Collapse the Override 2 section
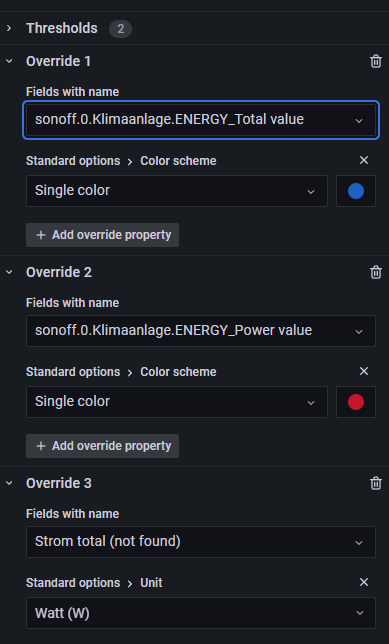Screen dimensions: 389x644 click(x=9, y=272)
